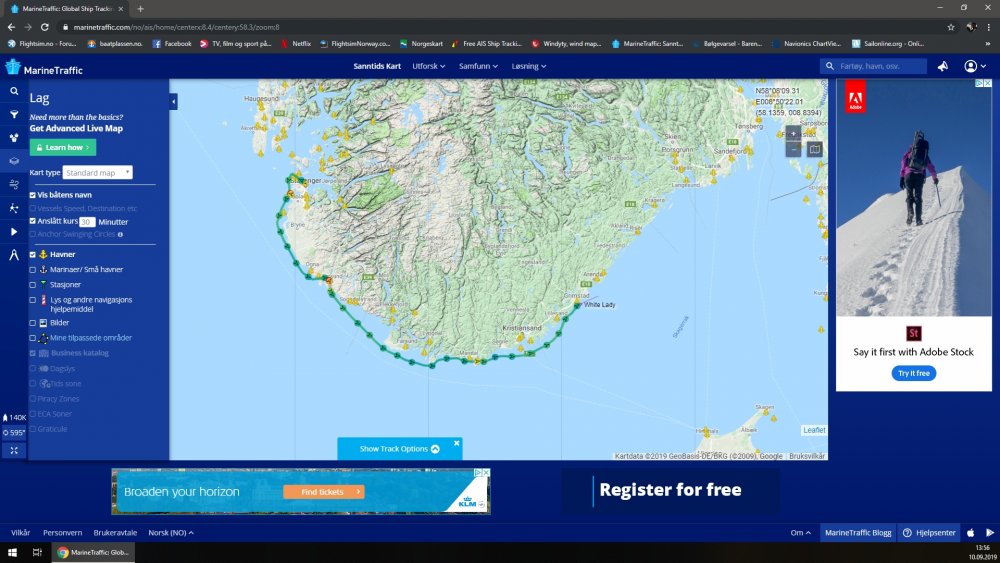Close the Show Track Options bar

click(457, 442)
